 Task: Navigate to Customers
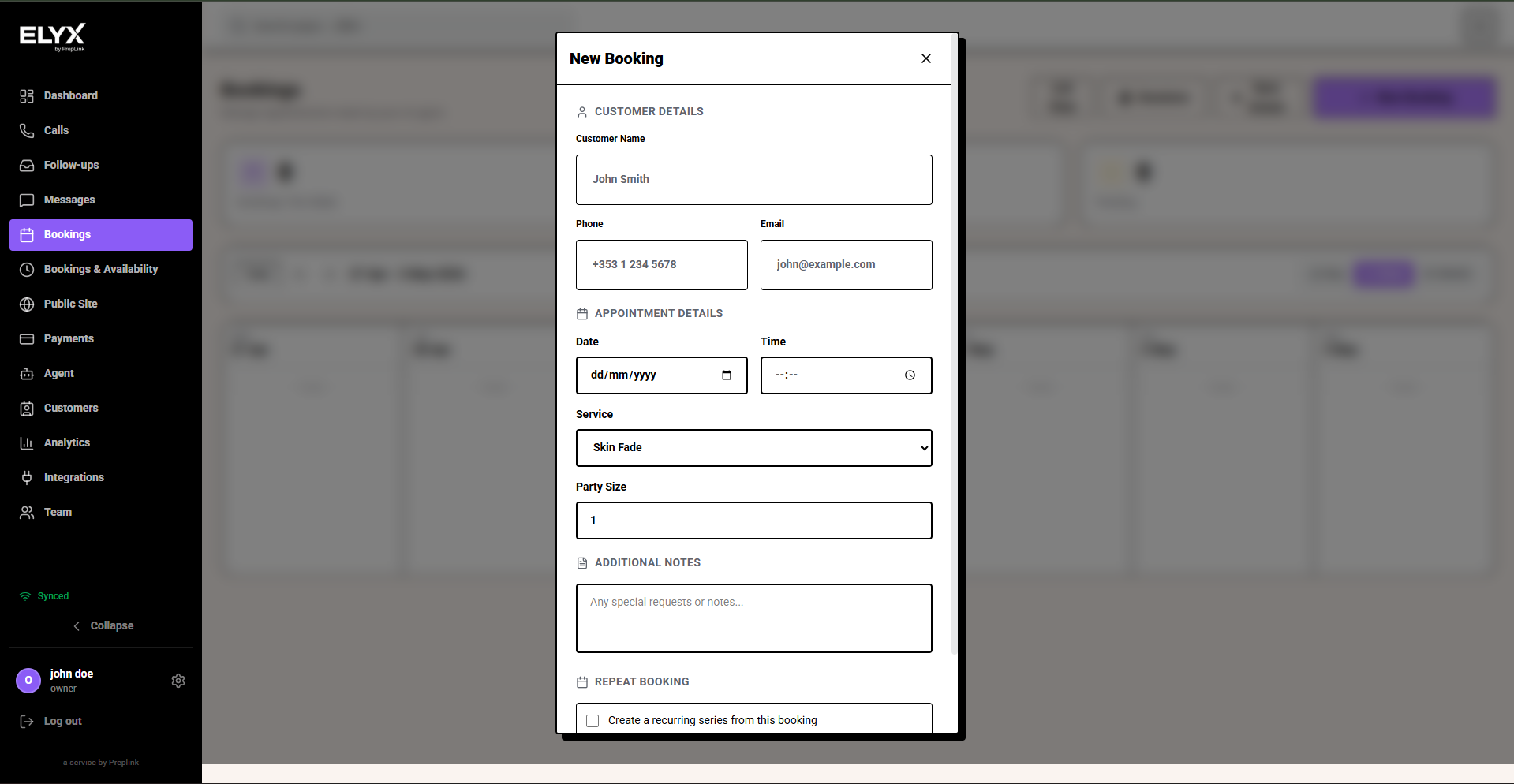click(101, 408)
